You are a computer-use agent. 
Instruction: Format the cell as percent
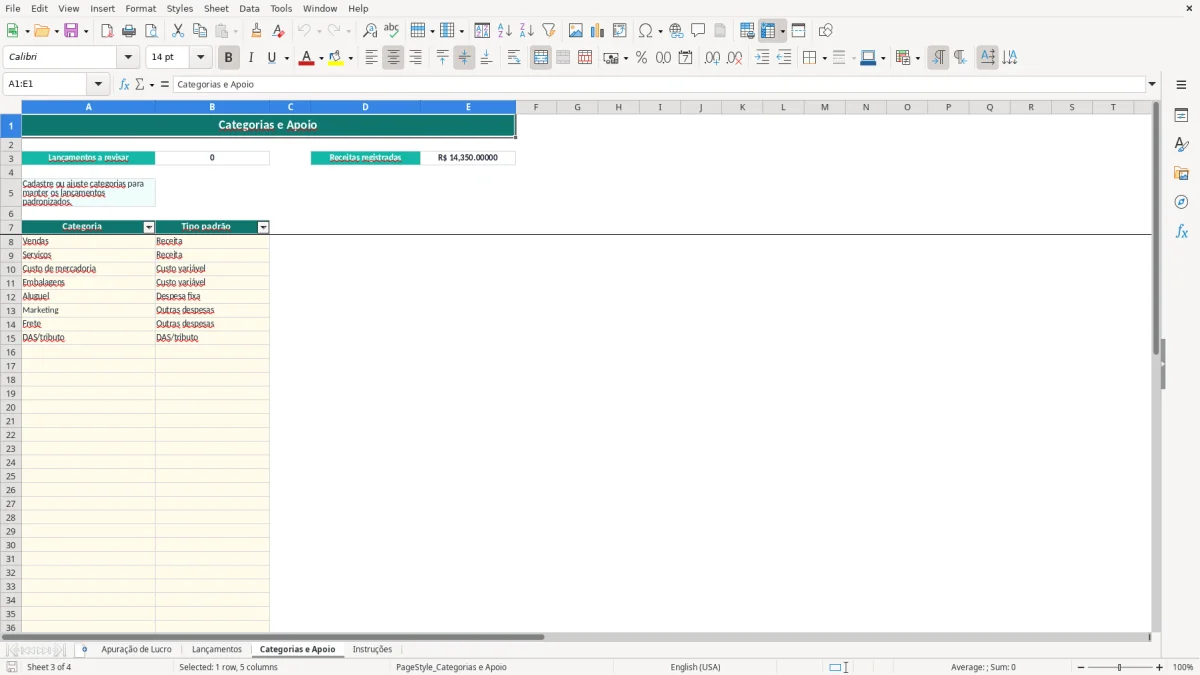pos(642,58)
